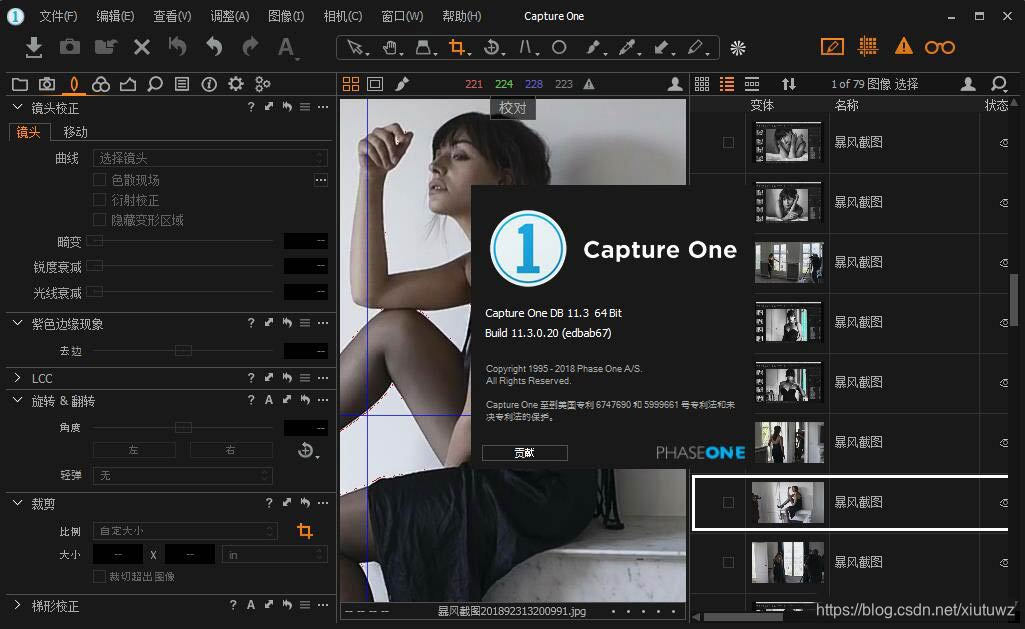Toggle the orange Proofing glasses icon

[940, 47]
